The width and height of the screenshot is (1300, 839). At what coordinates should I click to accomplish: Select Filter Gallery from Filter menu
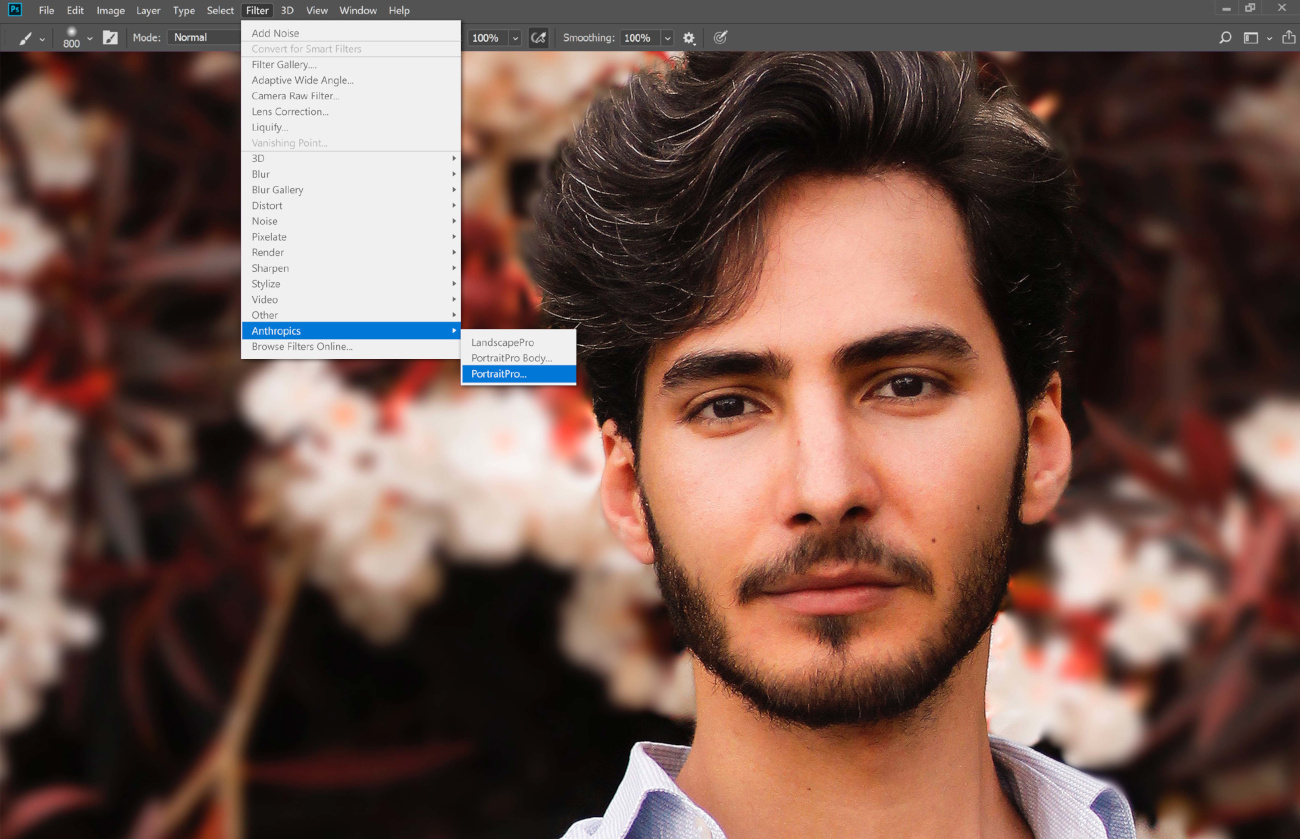coord(351,65)
